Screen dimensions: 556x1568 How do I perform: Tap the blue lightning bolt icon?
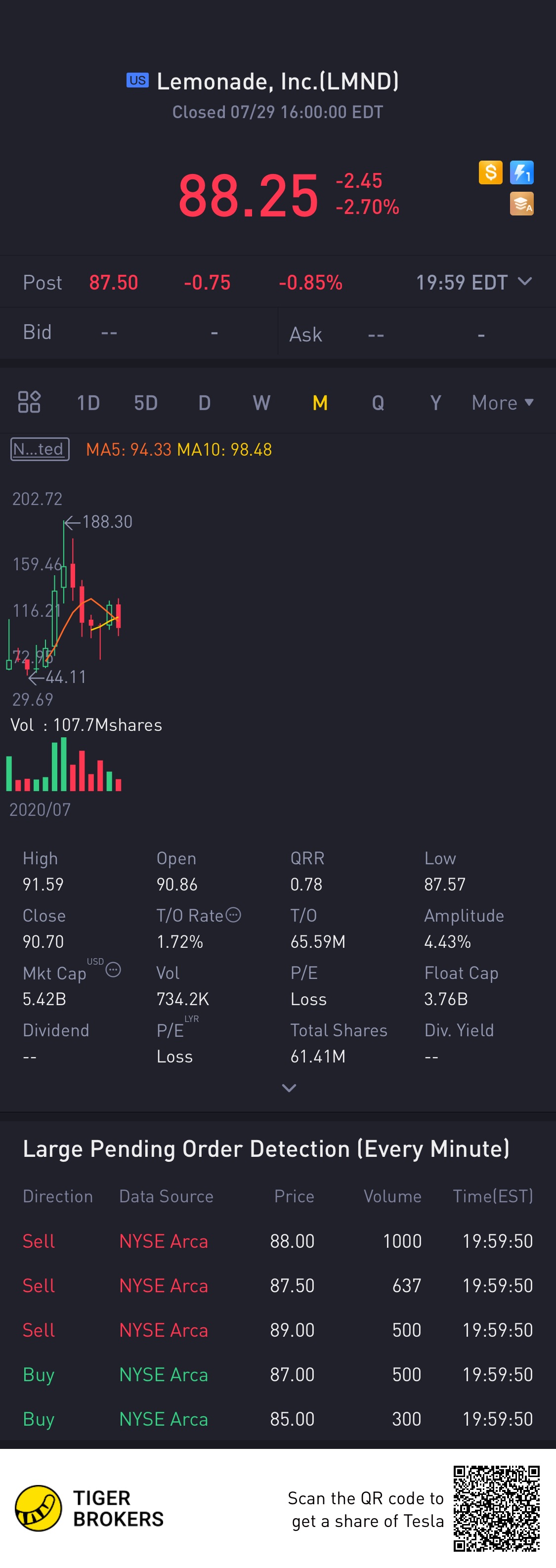click(x=521, y=172)
